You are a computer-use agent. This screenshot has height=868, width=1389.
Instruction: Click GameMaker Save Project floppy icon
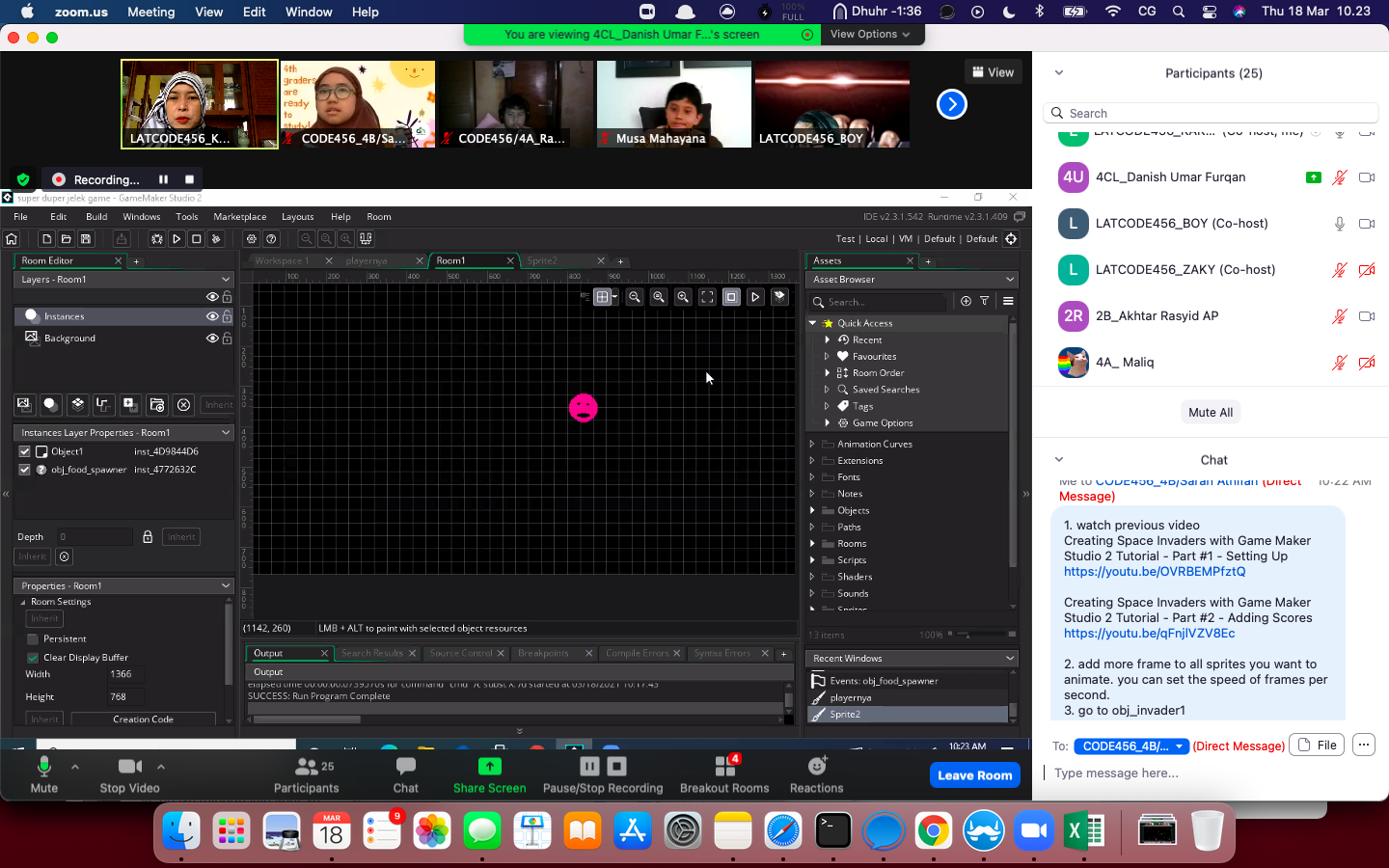tap(86, 239)
